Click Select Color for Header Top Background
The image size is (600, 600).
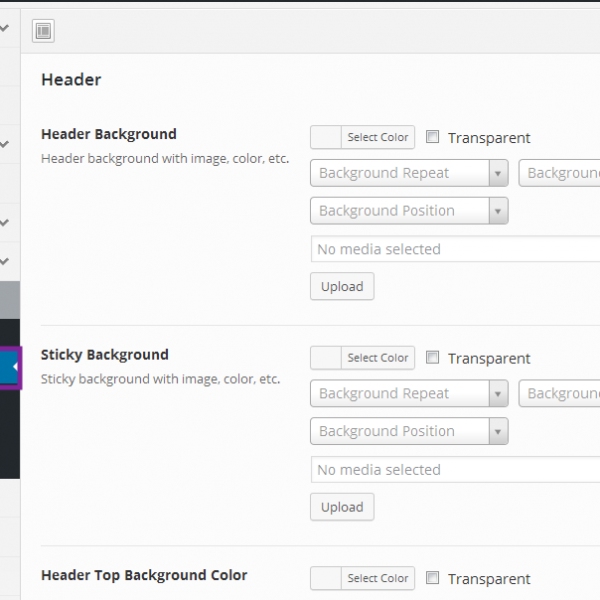point(377,578)
